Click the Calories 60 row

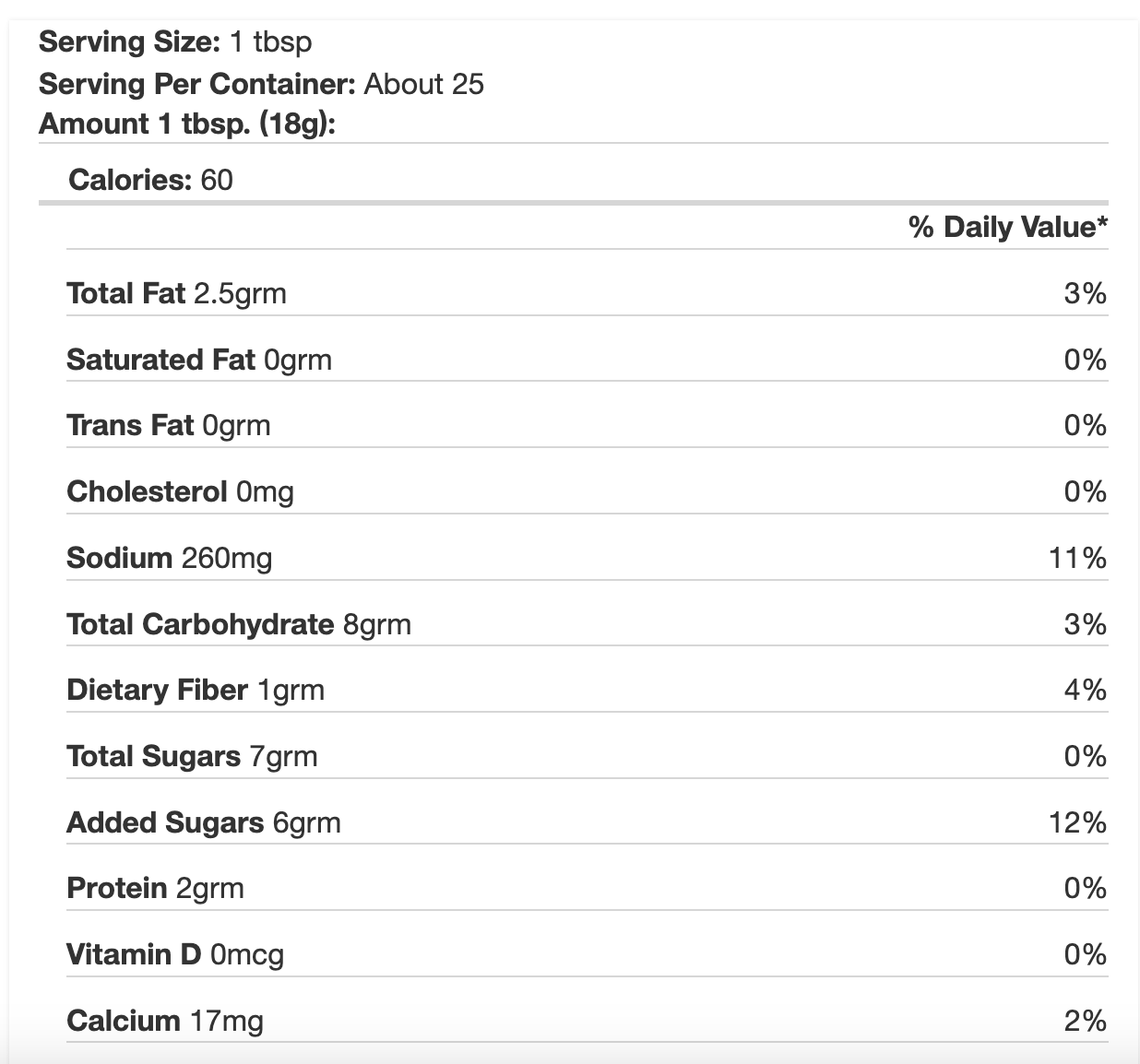click(150, 180)
